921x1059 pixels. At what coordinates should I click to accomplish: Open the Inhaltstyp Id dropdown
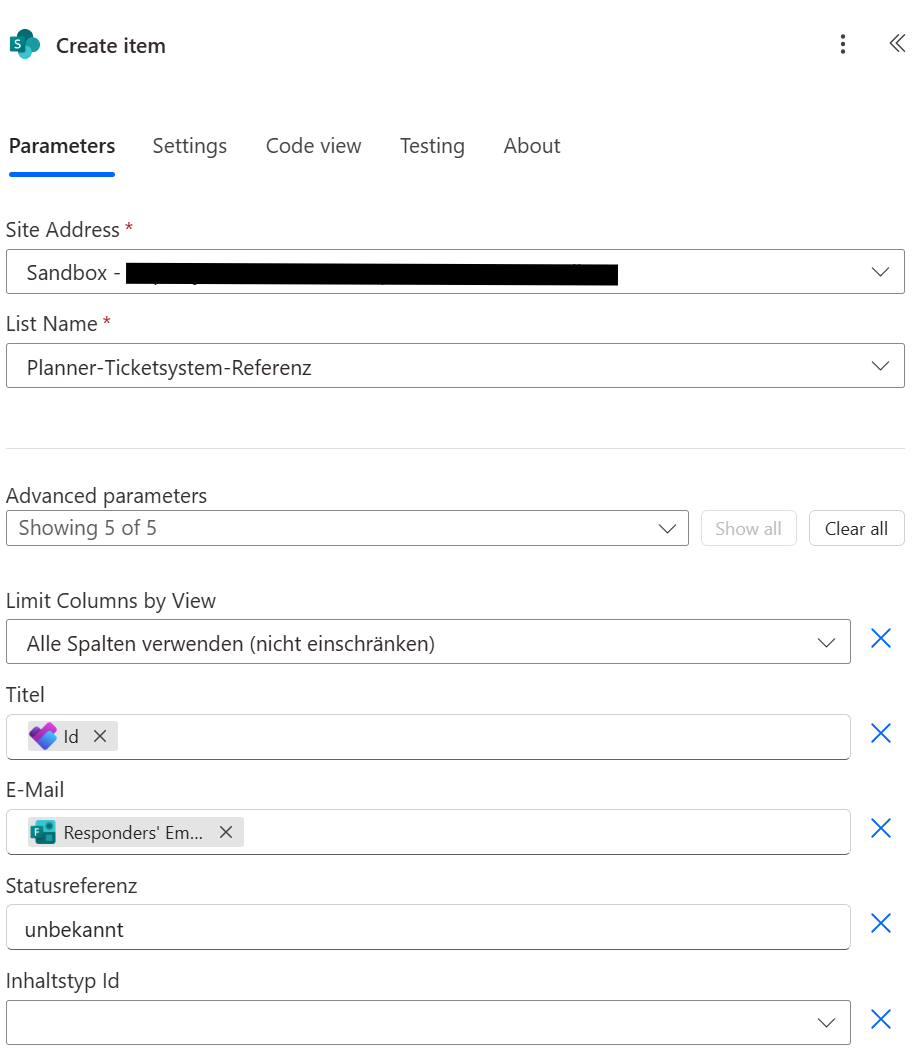click(x=826, y=1022)
